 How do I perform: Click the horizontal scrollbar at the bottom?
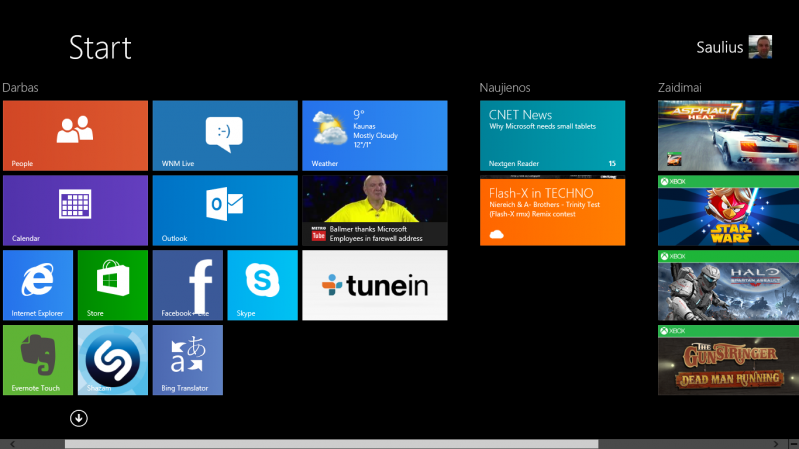(x=330, y=443)
